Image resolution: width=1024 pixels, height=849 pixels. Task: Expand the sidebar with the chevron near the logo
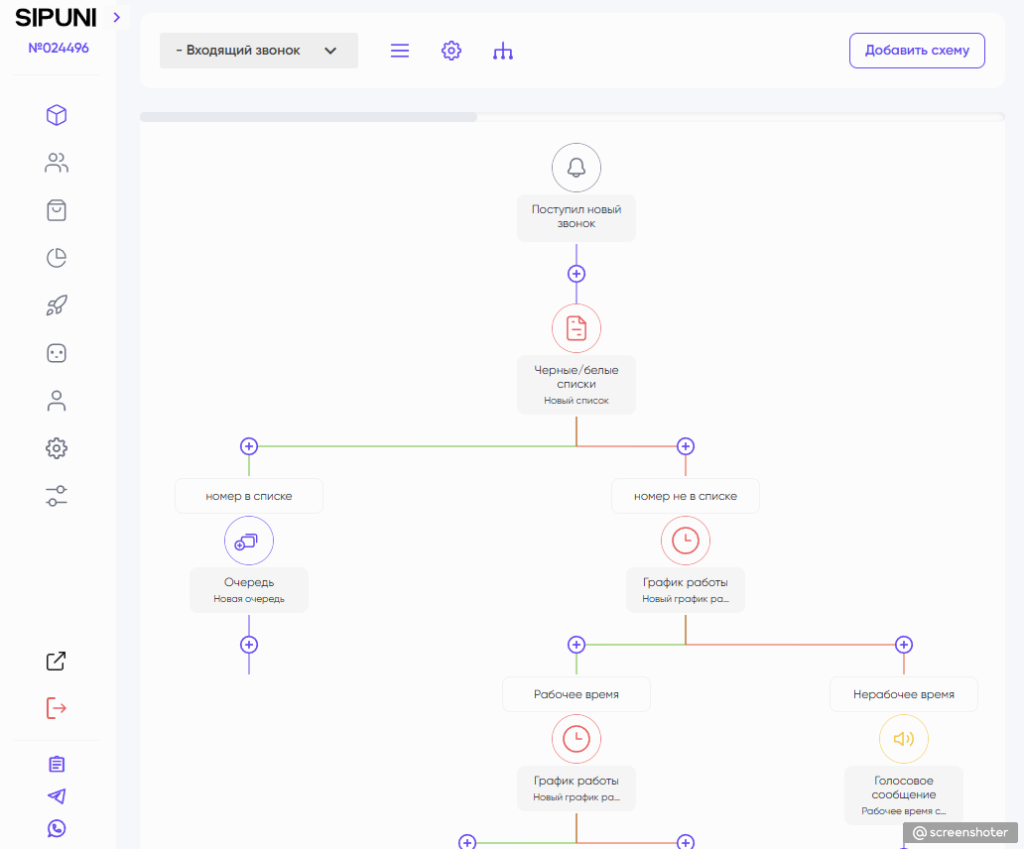tap(117, 17)
